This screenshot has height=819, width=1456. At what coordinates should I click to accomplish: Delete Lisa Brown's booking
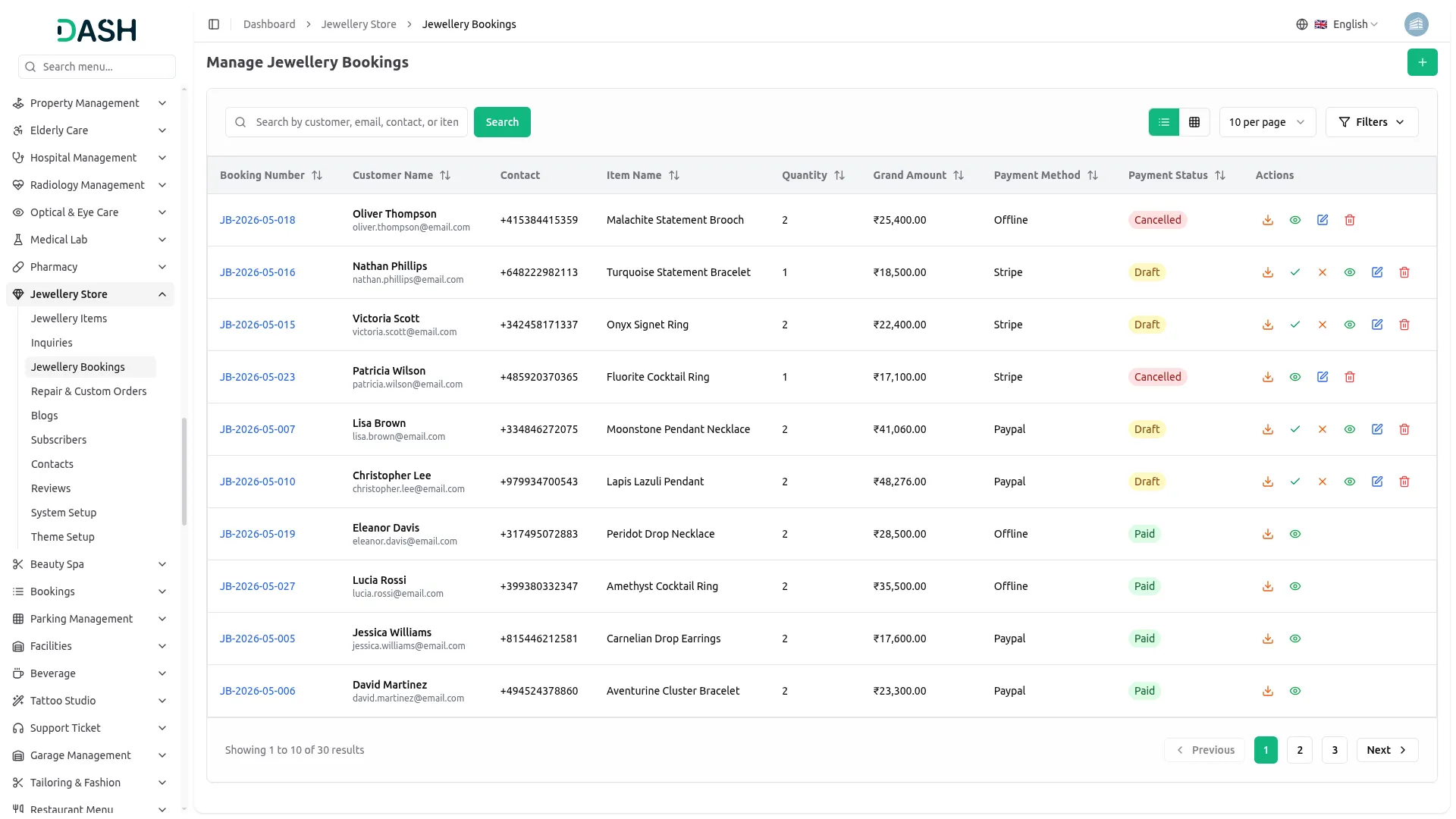pyautogui.click(x=1404, y=429)
